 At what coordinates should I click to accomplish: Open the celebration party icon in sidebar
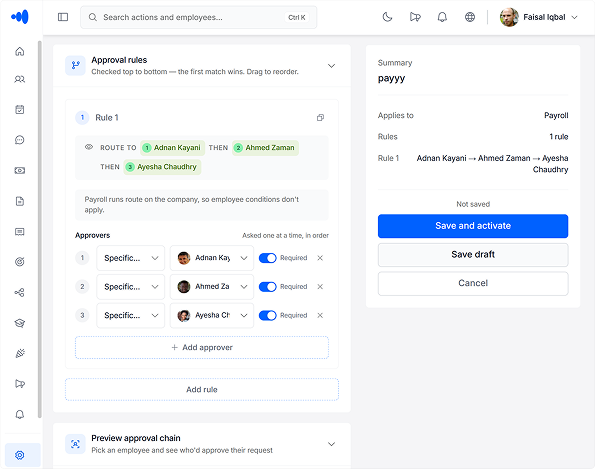pyautogui.click(x=20, y=353)
